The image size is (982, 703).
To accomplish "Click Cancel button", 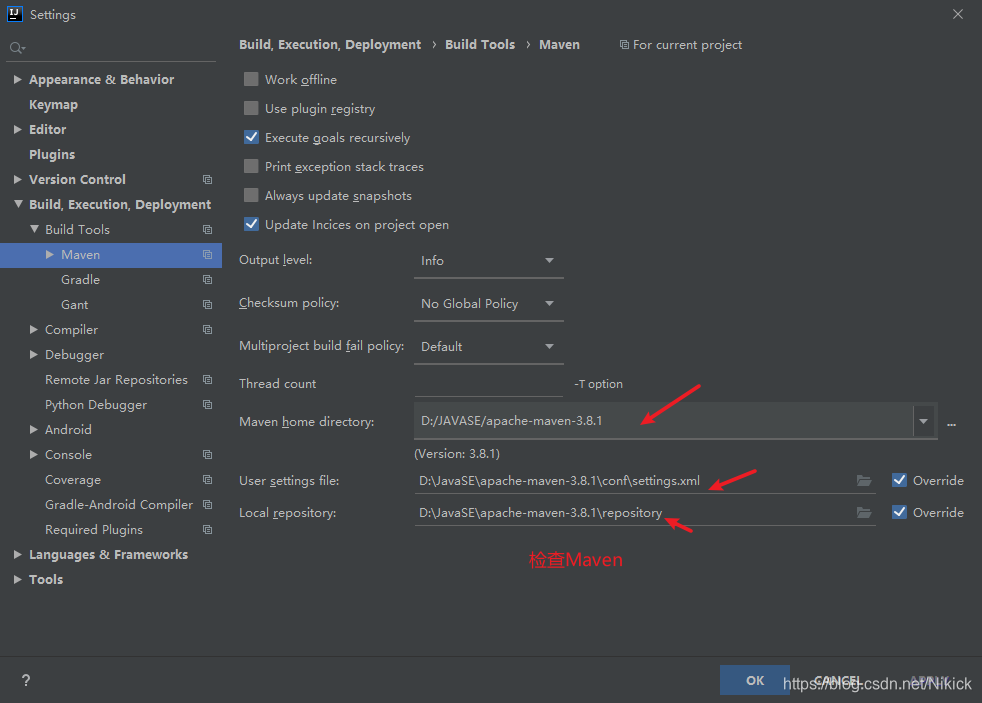I will [837, 680].
